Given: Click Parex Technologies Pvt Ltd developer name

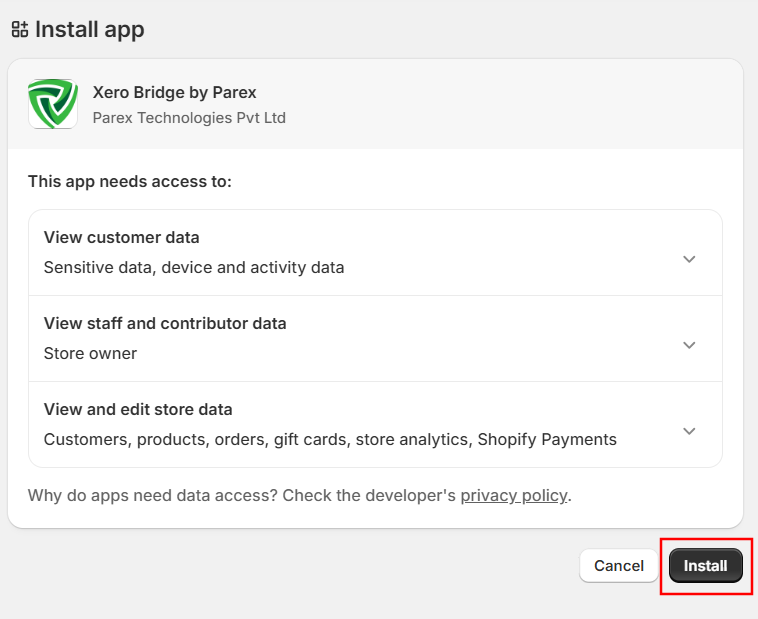Looking at the screenshot, I should pos(189,118).
